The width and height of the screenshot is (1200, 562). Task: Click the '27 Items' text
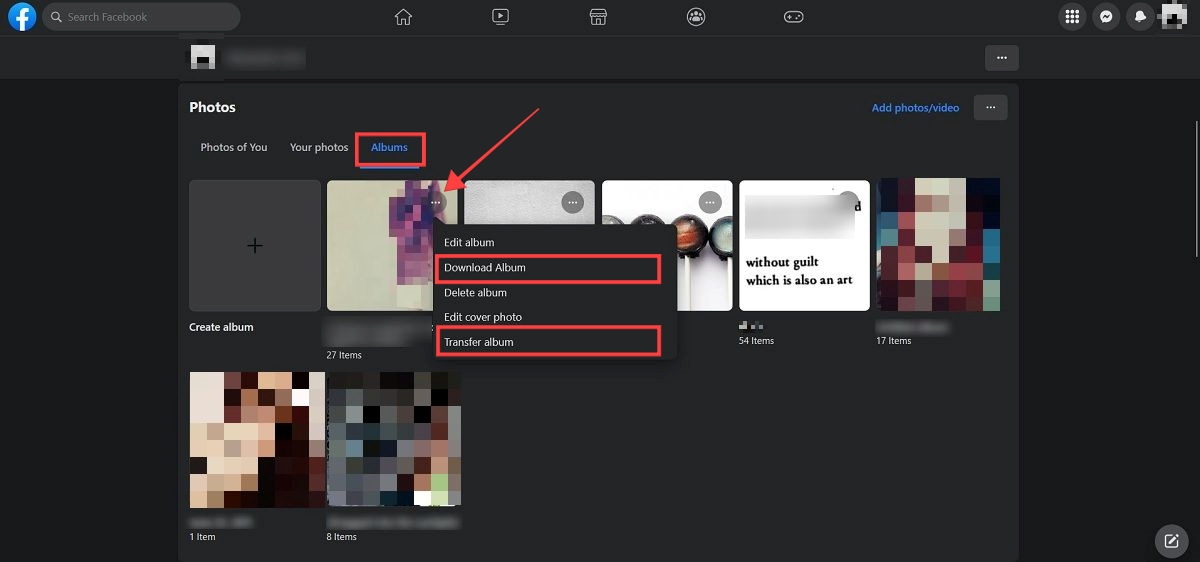click(x=344, y=355)
